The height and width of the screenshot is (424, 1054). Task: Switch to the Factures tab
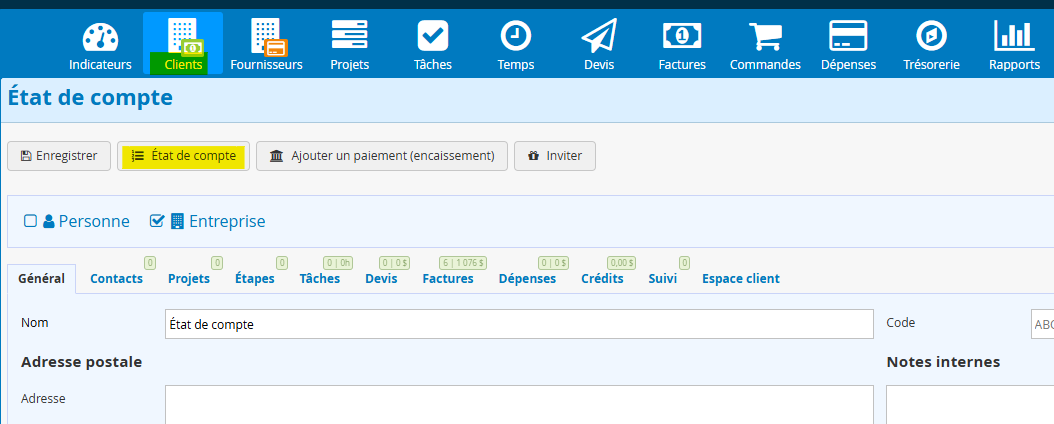(x=448, y=279)
